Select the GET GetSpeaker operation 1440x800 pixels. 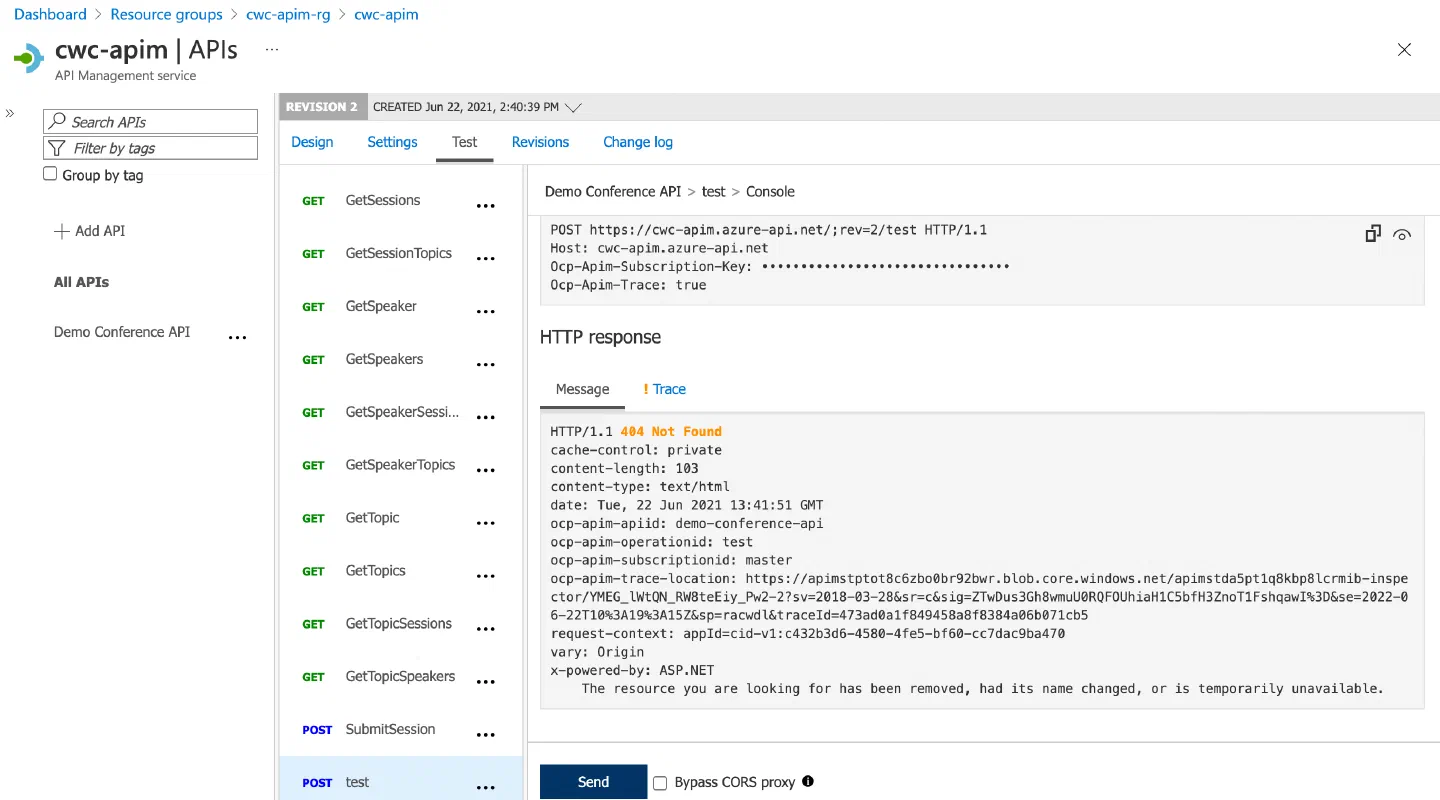tap(401, 306)
